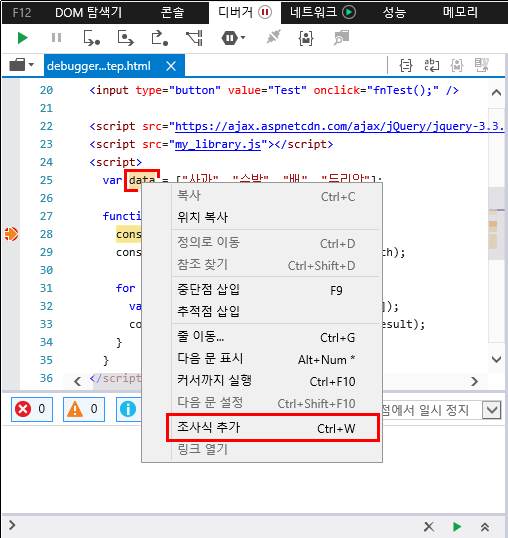Select the 디버거 tab
This screenshot has height=538, width=508.
(x=245, y=13)
